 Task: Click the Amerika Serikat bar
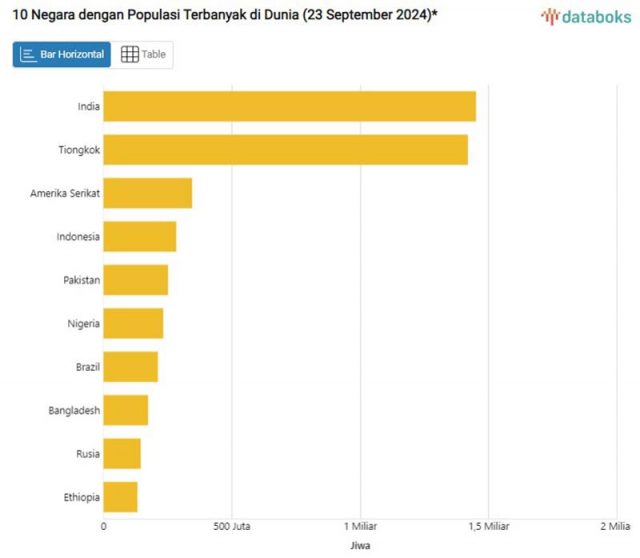point(147,193)
